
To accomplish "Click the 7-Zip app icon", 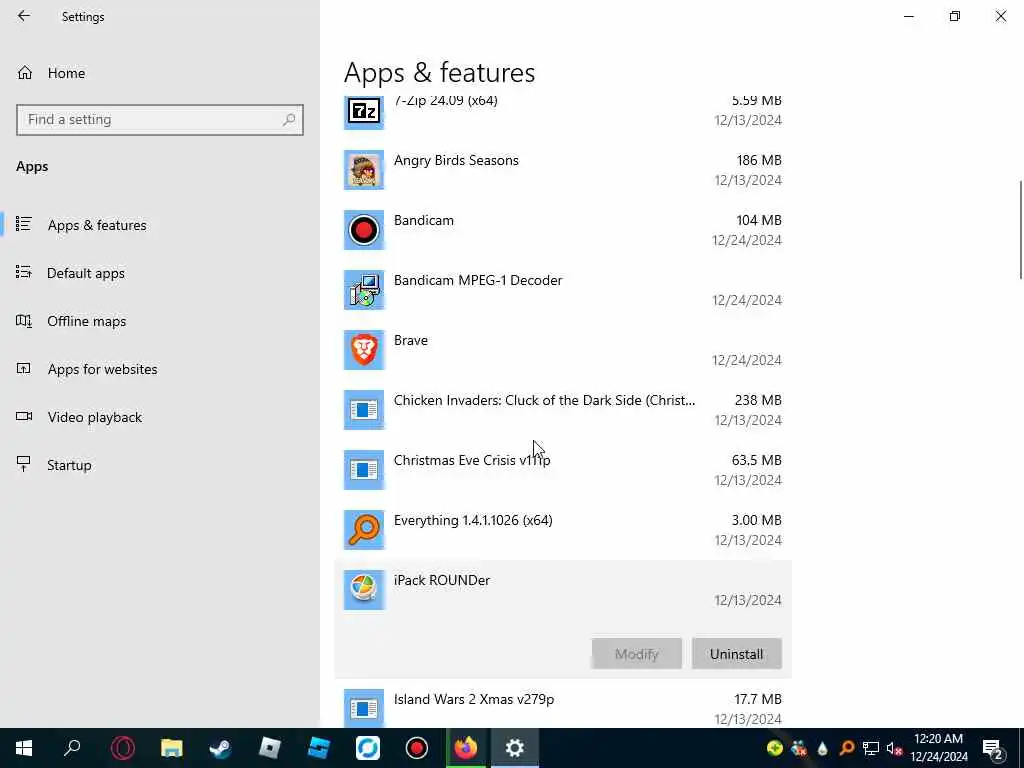I will click(x=364, y=110).
